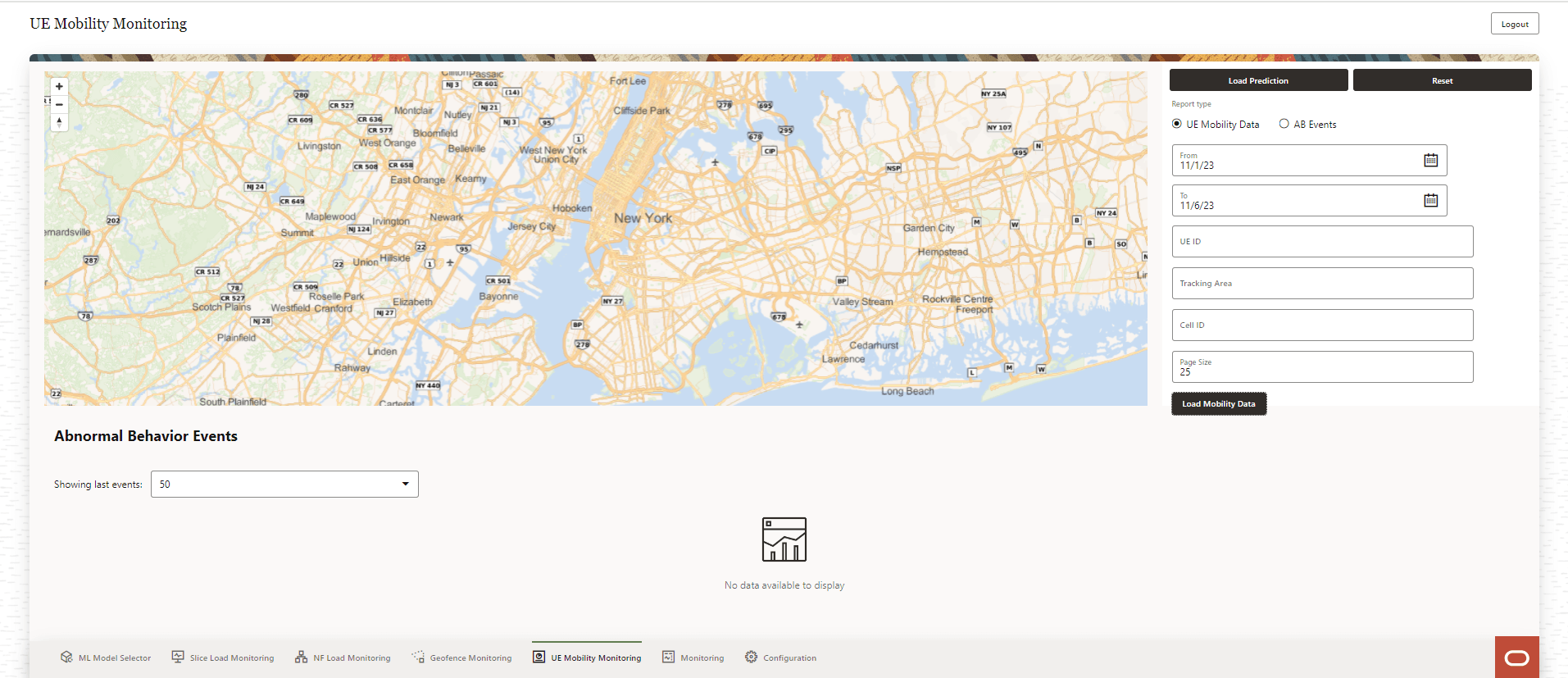This screenshot has height=678, width=1568.
Task: Click the Slice Load Monitoring icon
Action: (x=178, y=657)
